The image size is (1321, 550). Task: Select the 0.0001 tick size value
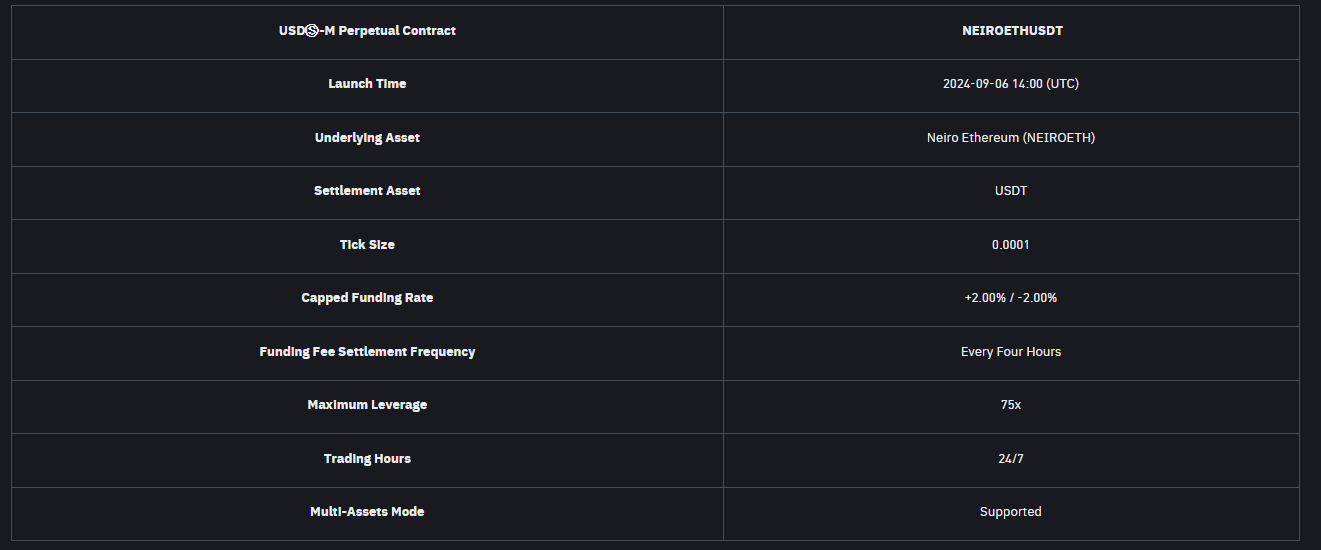(x=1011, y=245)
